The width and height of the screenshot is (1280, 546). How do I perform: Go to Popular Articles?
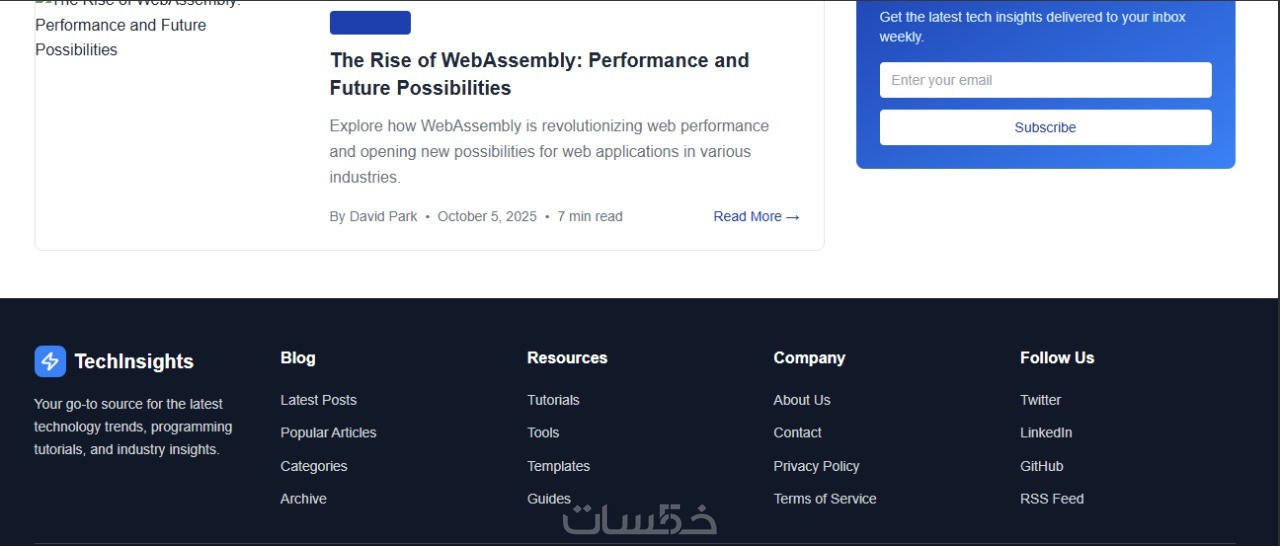point(328,433)
